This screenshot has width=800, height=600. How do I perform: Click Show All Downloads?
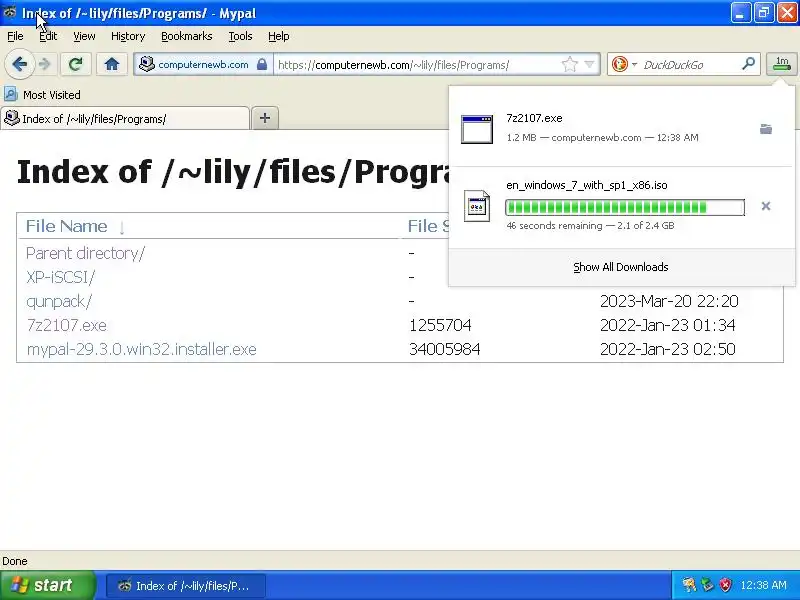tap(621, 267)
